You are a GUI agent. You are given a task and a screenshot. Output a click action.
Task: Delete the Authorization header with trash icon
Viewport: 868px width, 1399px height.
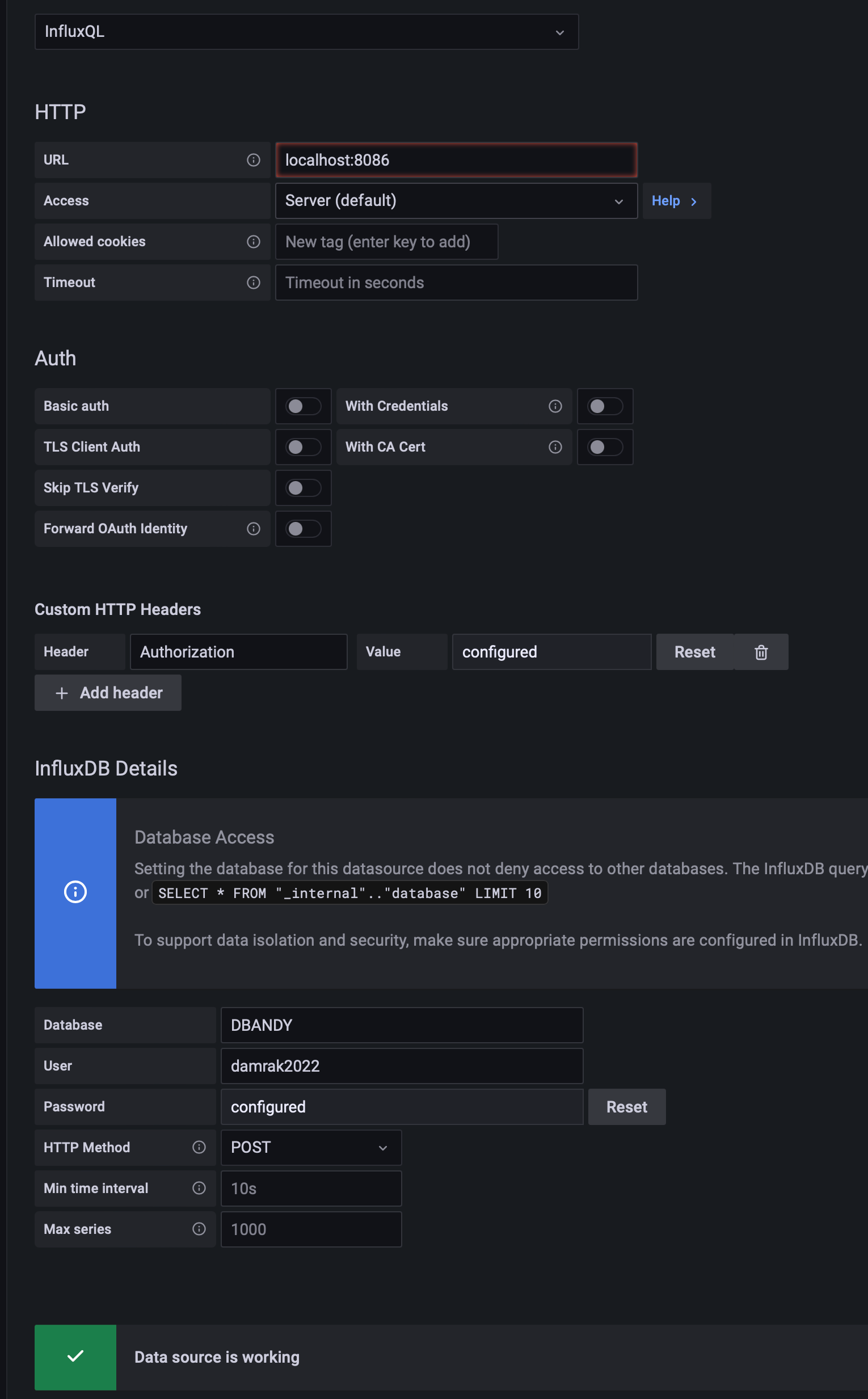(761, 652)
